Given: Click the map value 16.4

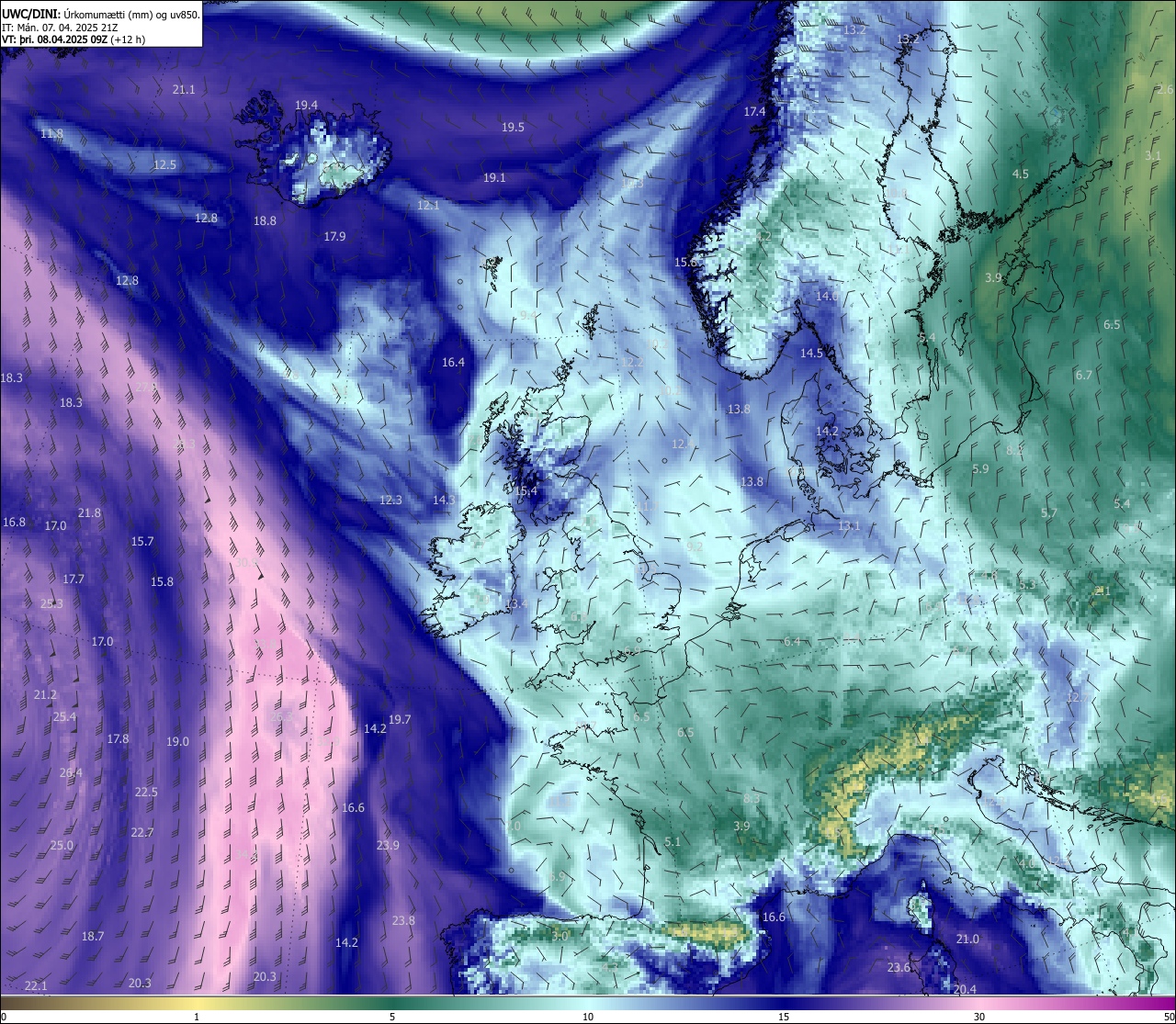Looking at the screenshot, I should click(453, 363).
